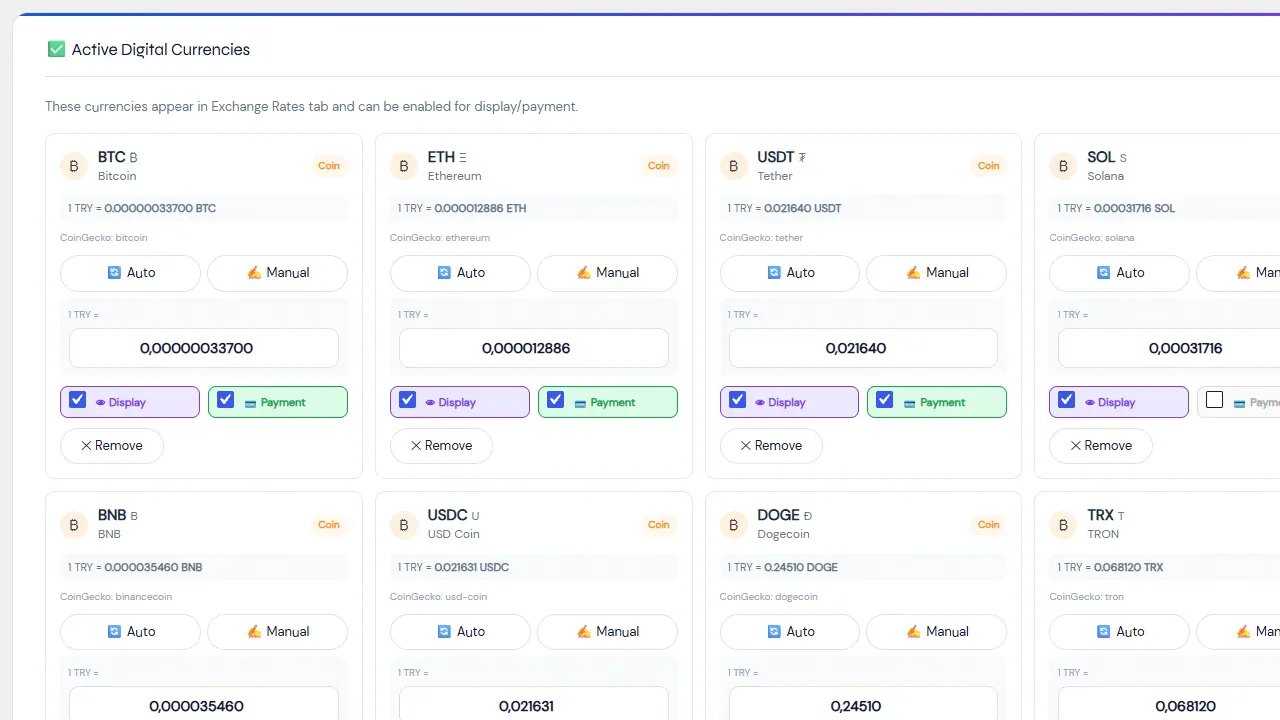Click the 'CoinGecko: bitcoin' source label
Screen dimensions: 1280x720
tap(104, 238)
